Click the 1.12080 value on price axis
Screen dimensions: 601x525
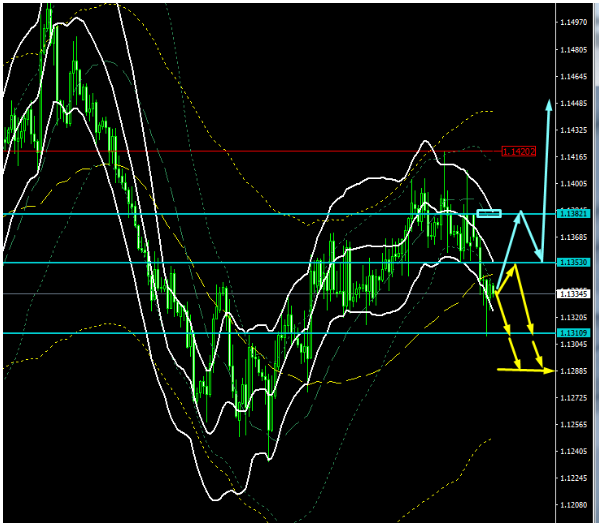pyautogui.click(x=574, y=505)
